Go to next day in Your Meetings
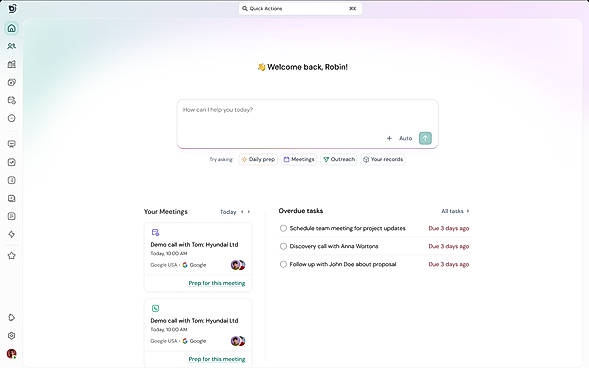The height and width of the screenshot is (368, 589). point(249,212)
